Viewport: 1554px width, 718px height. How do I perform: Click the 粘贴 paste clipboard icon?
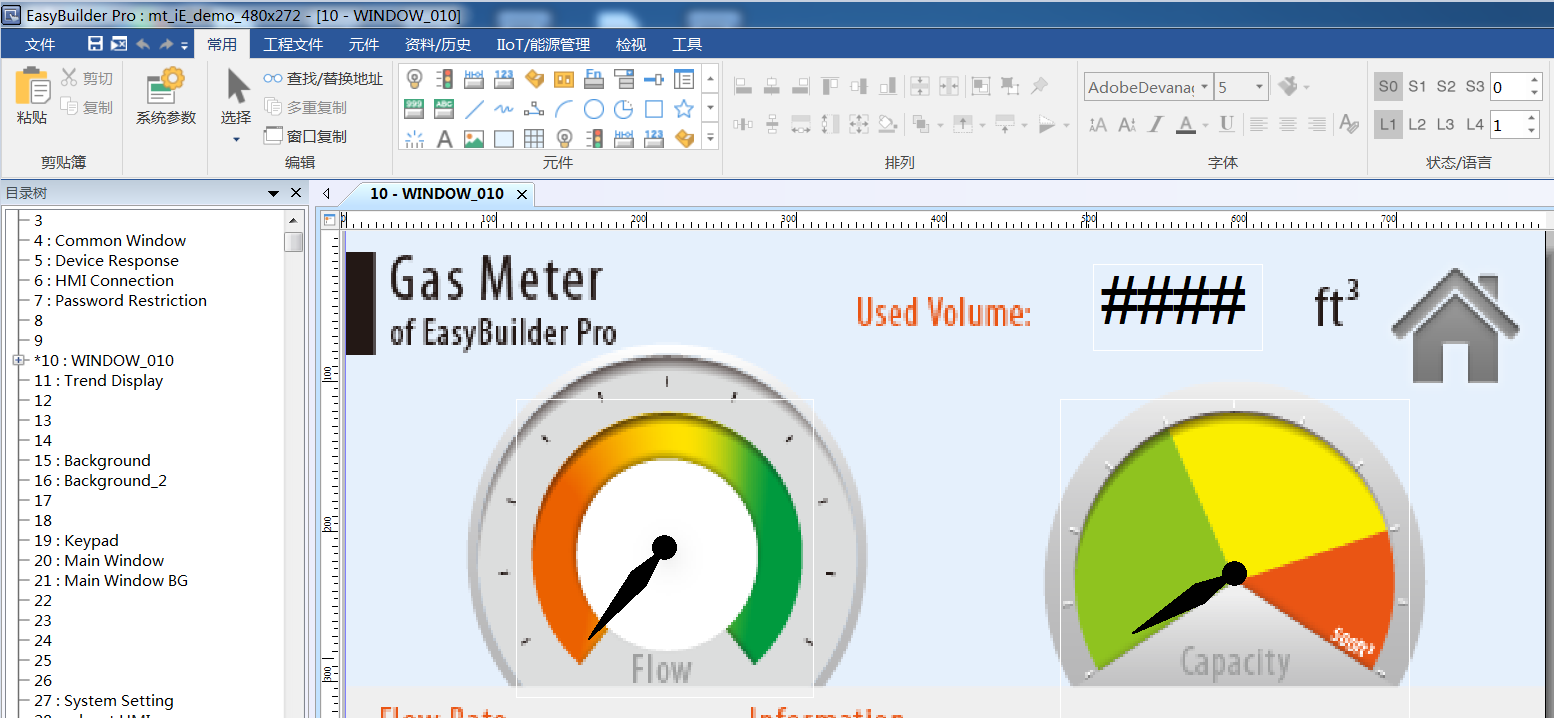(x=32, y=96)
